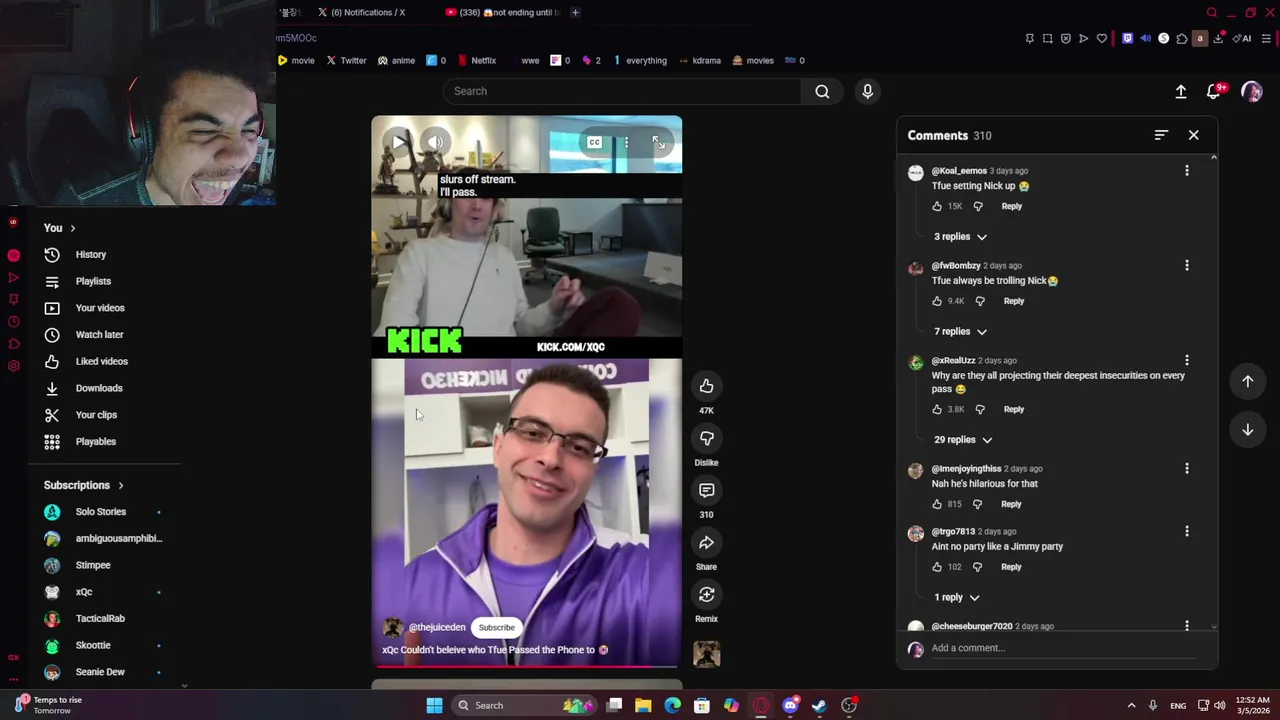The width and height of the screenshot is (1280, 720).
Task: Open Twitch extension icon in toolbar
Action: pos(1127,38)
